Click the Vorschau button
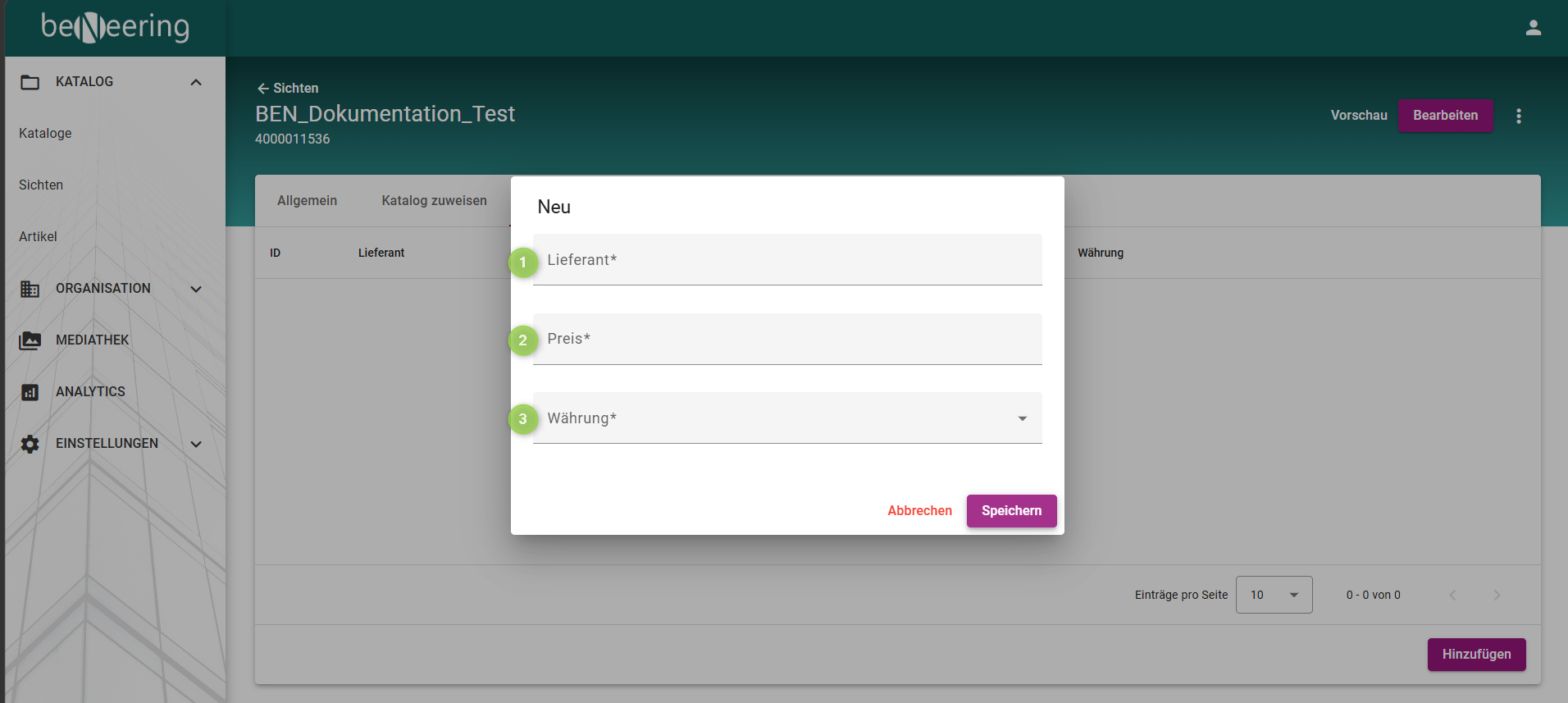Image resolution: width=1568 pixels, height=703 pixels. click(x=1359, y=116)
